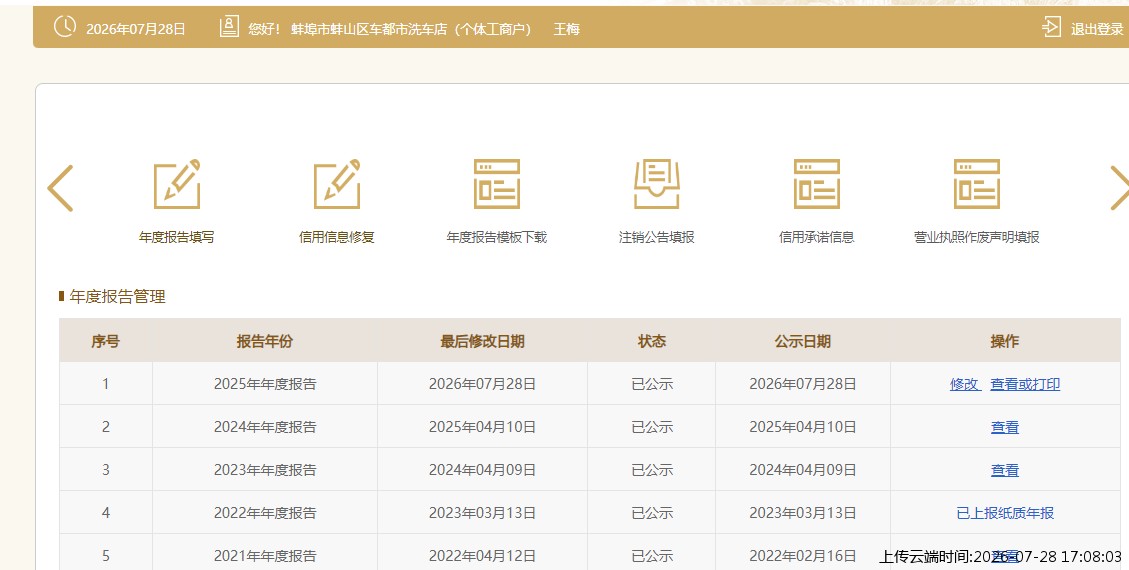Show next menu items with right chevron
Image resolution: width=1129 pixels, height=570 pixels.
coord(1119,188)
